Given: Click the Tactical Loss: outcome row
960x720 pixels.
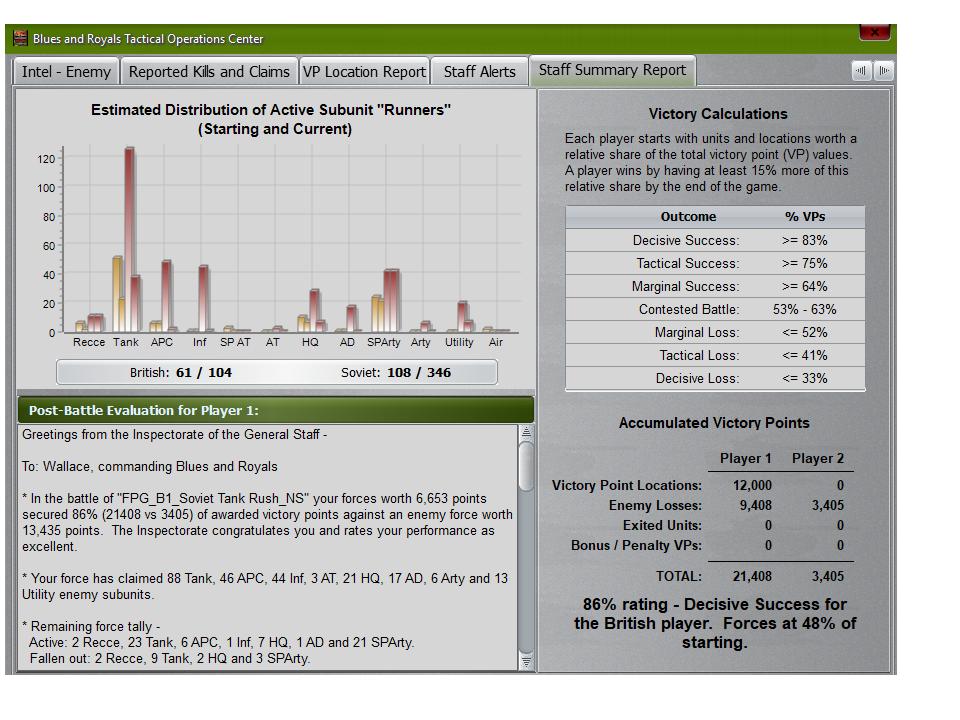Looking at the screenshot, I should tap(715, 355).
